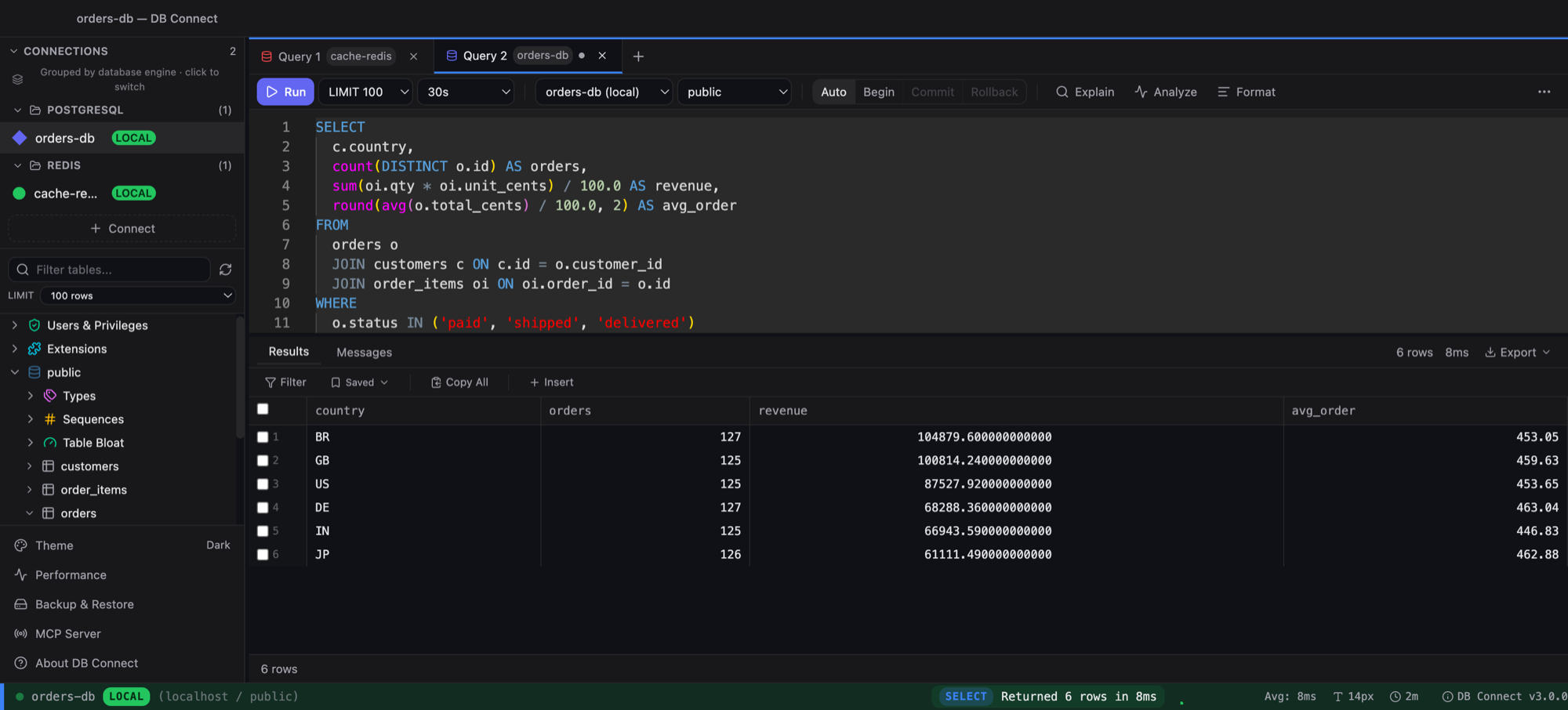Select Auto transaction mode

833,92
